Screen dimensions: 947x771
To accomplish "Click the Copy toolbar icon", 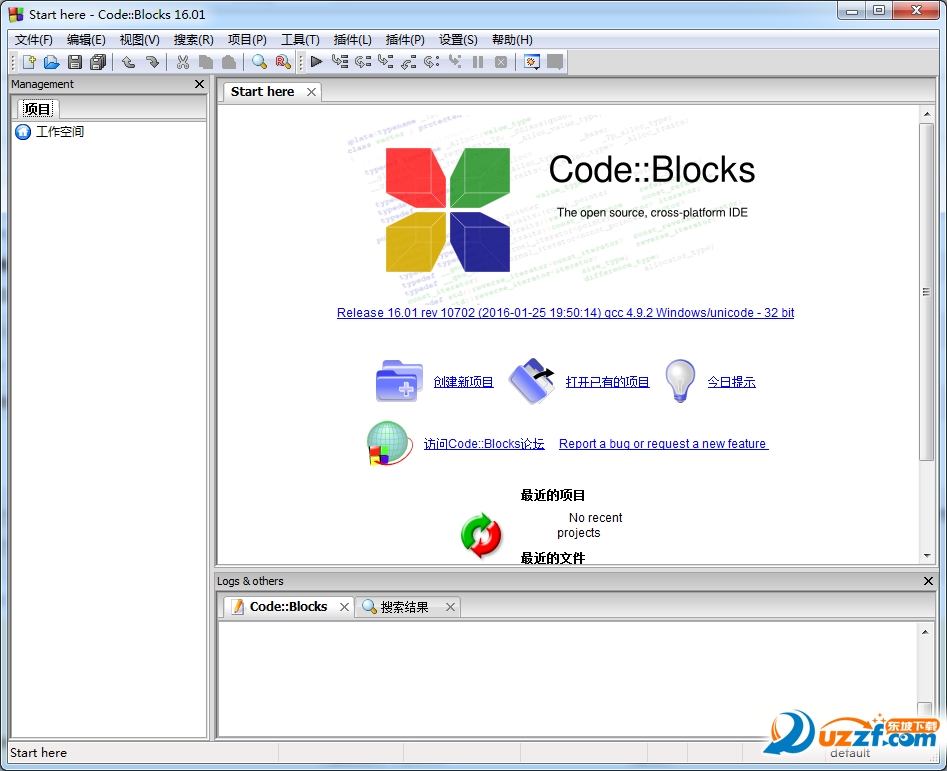I will [x=206, y=62].
